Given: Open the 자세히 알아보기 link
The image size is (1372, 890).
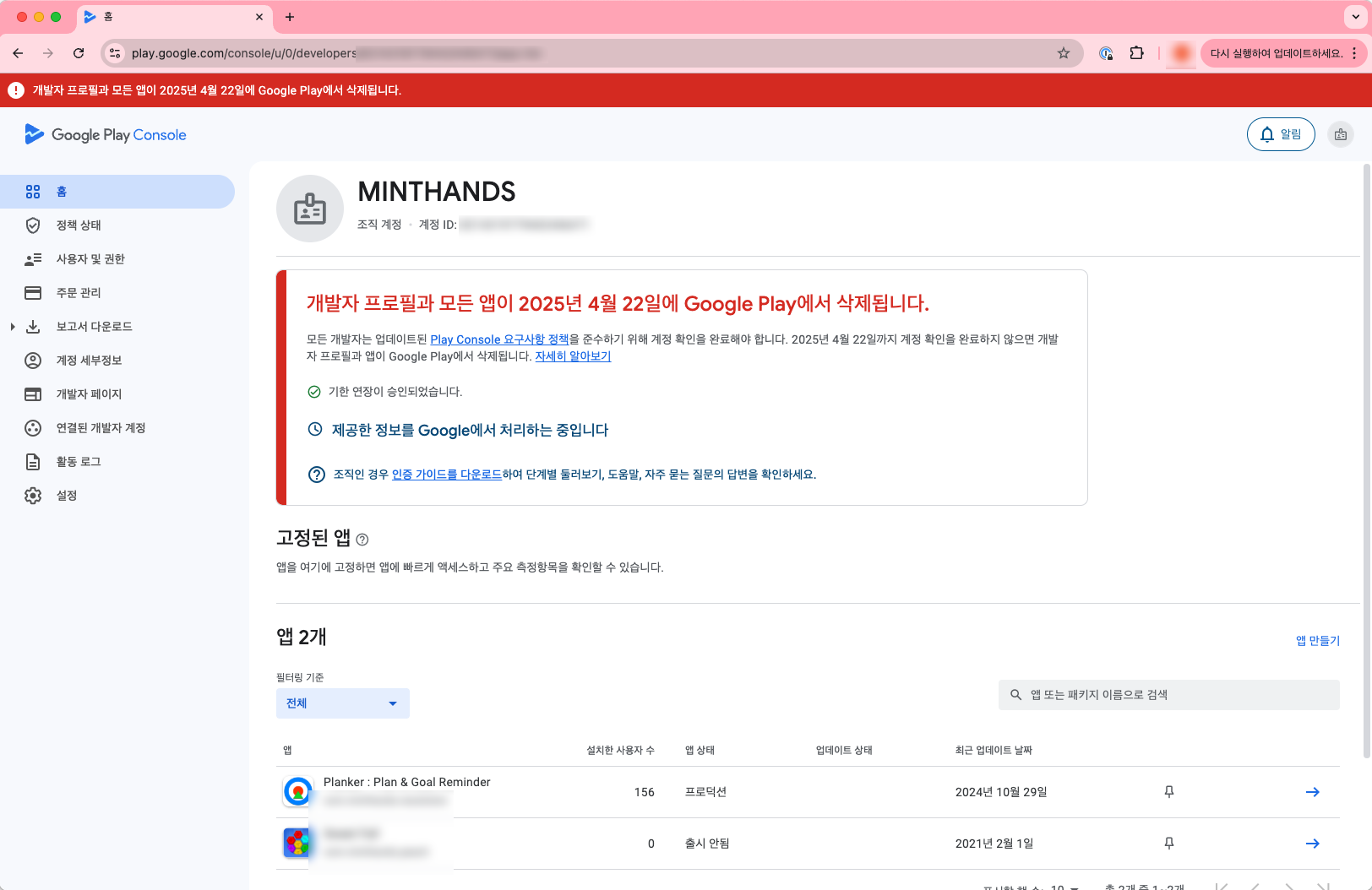Looking at the screenshot, I should click(573, 356).
